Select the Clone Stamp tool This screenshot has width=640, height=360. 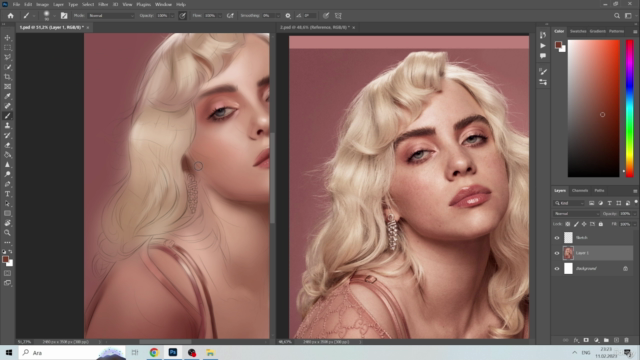pyautogui.click(x=7, y=126)
